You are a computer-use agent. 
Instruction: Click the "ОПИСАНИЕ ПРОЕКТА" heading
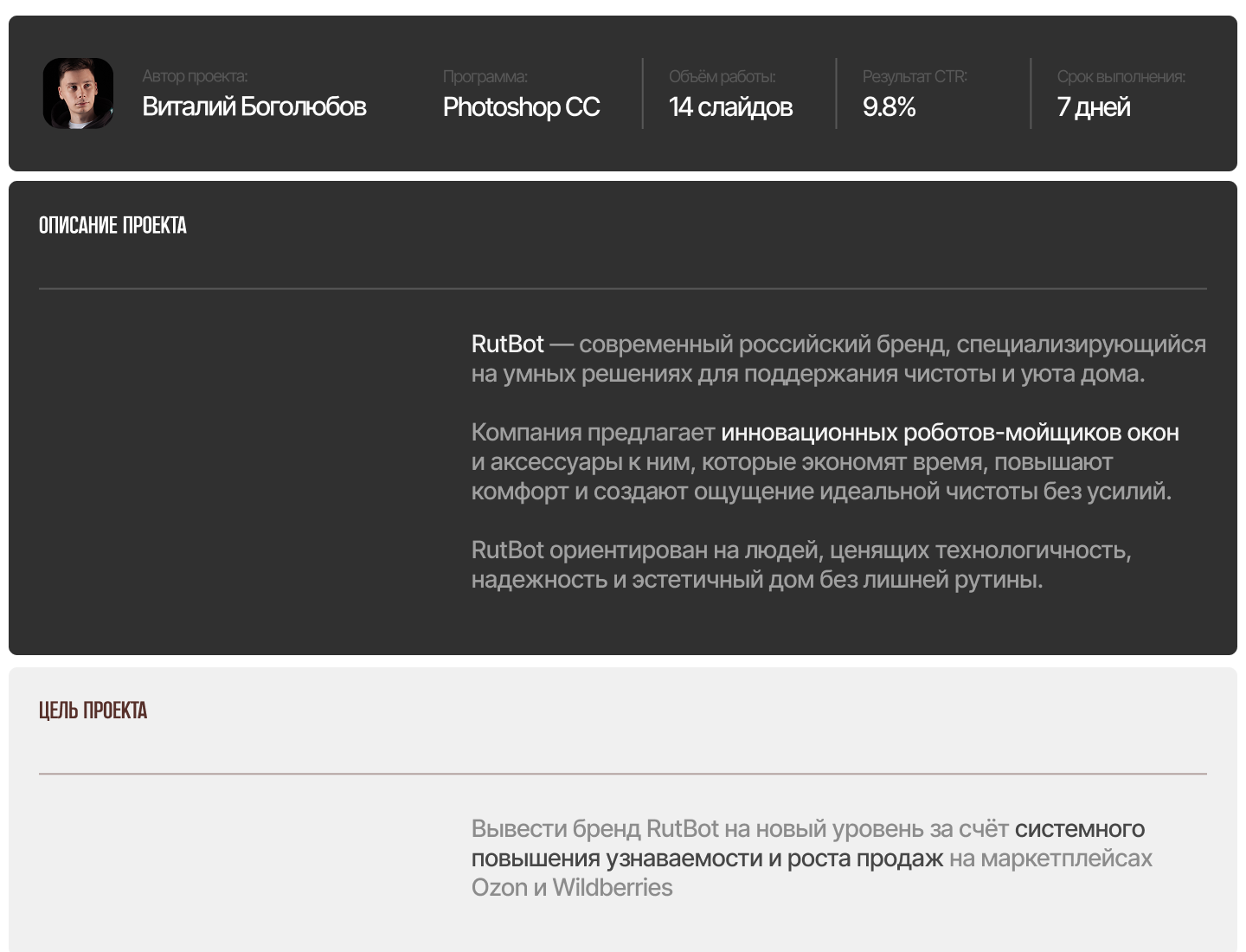click(112, 226)
